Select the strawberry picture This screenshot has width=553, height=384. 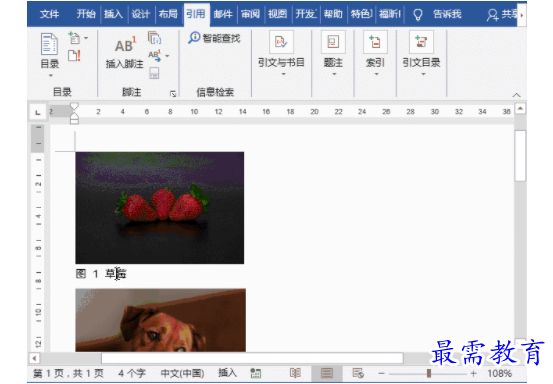click(x=159, y=208)
